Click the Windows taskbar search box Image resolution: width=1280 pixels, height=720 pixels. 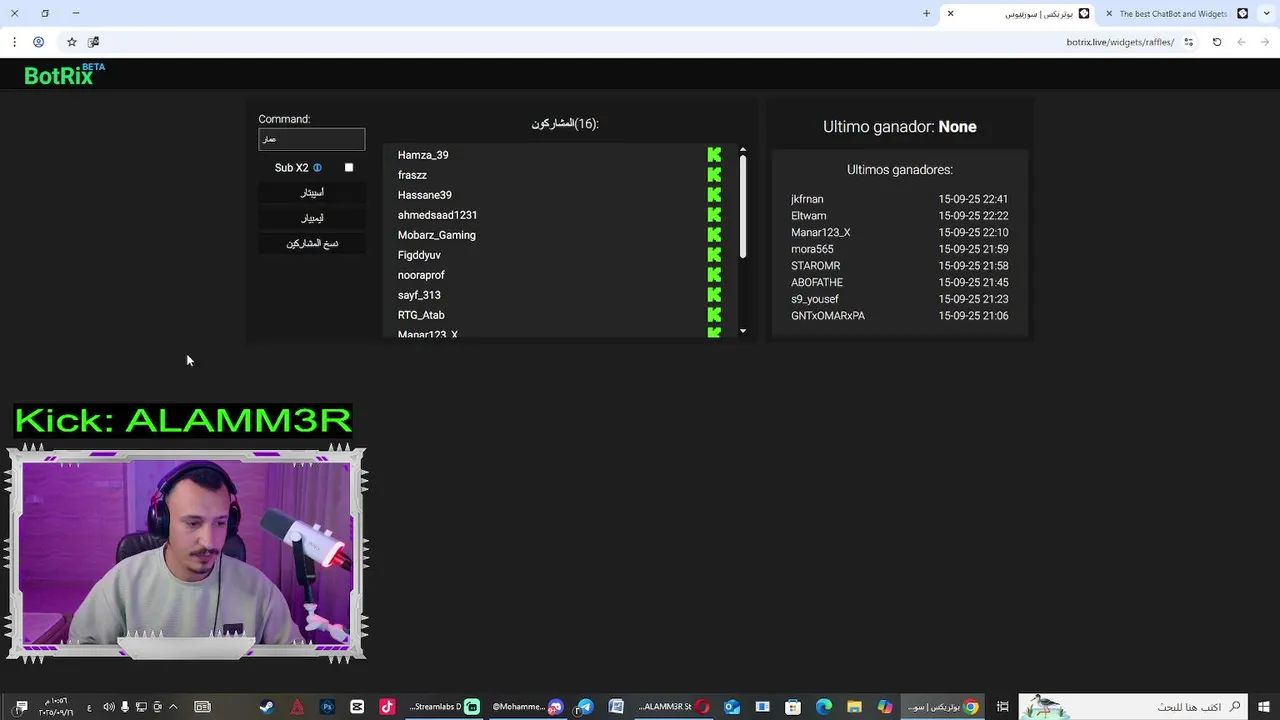pyautogui.click(x=1133, y=707)
